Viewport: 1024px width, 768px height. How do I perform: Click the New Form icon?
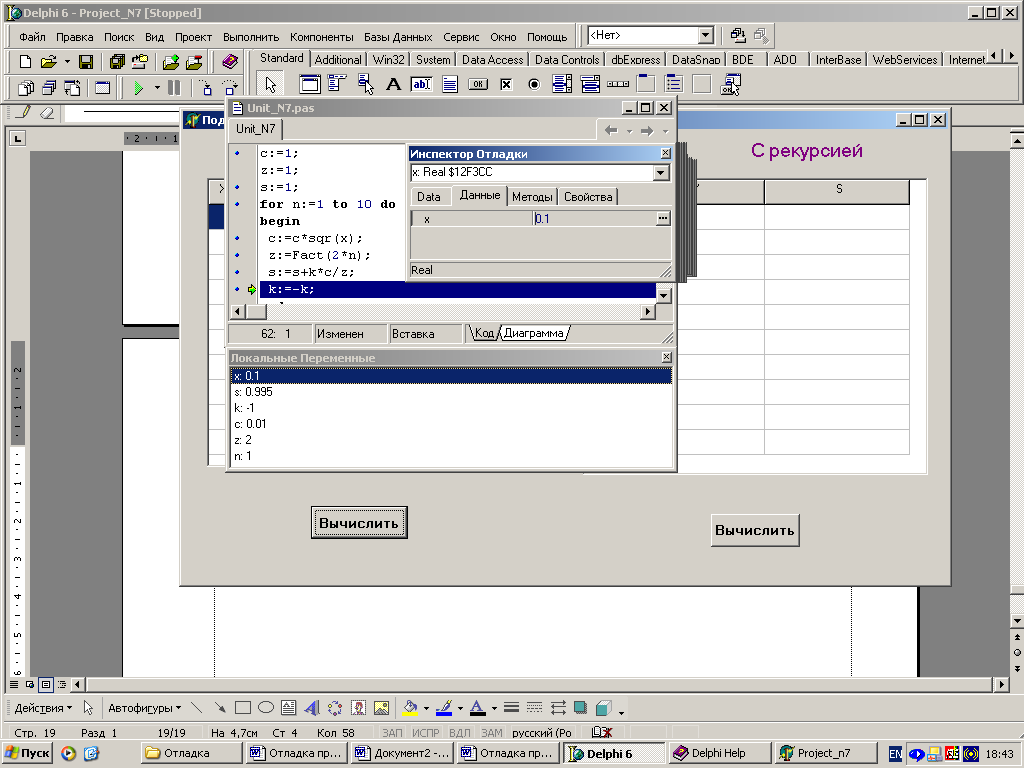click(103, 88)
